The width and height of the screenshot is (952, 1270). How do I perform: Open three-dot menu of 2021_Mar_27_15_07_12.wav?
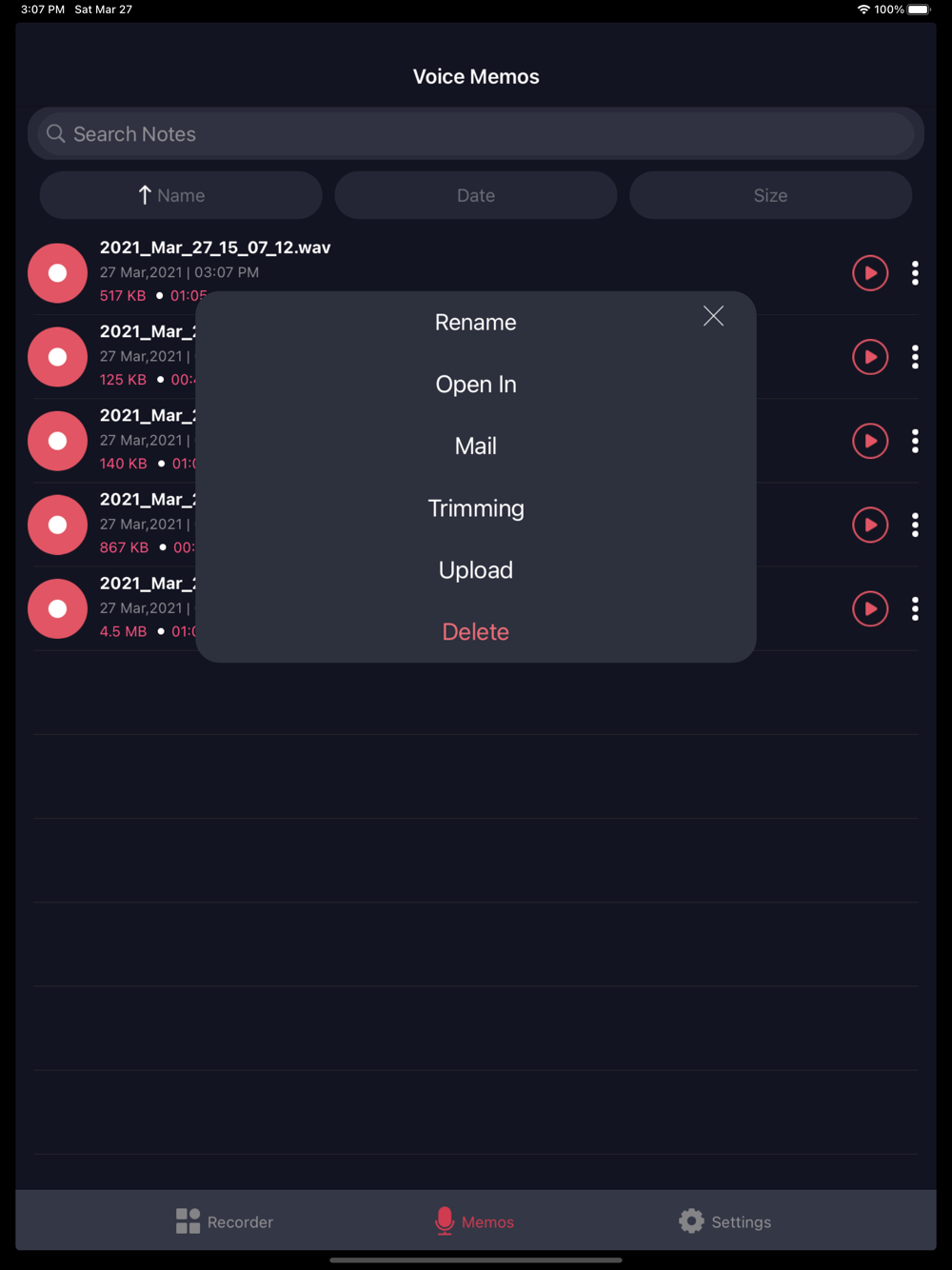tap(915, 273)
